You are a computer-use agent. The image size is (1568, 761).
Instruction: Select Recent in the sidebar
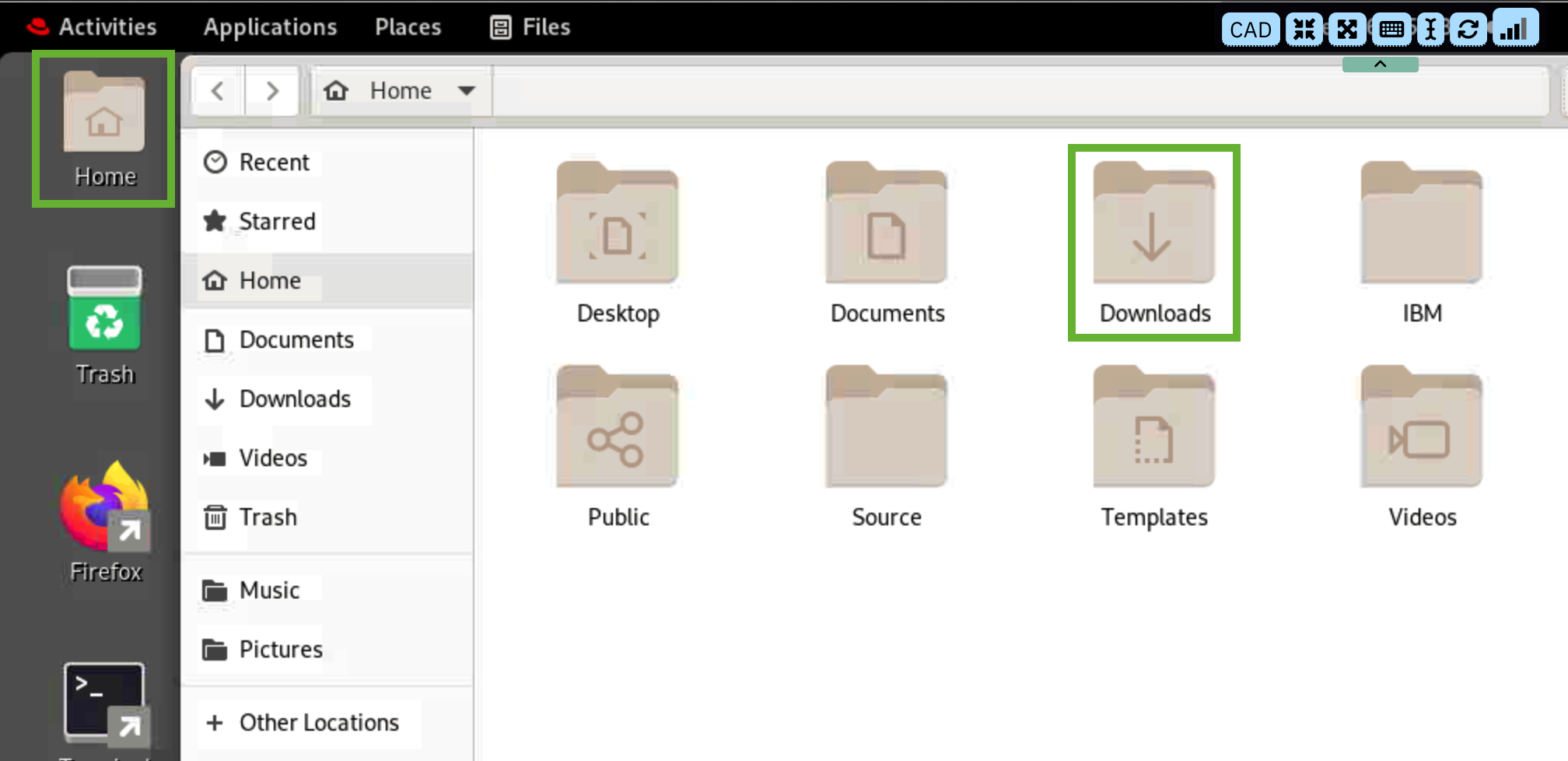[x=273, y=162]
